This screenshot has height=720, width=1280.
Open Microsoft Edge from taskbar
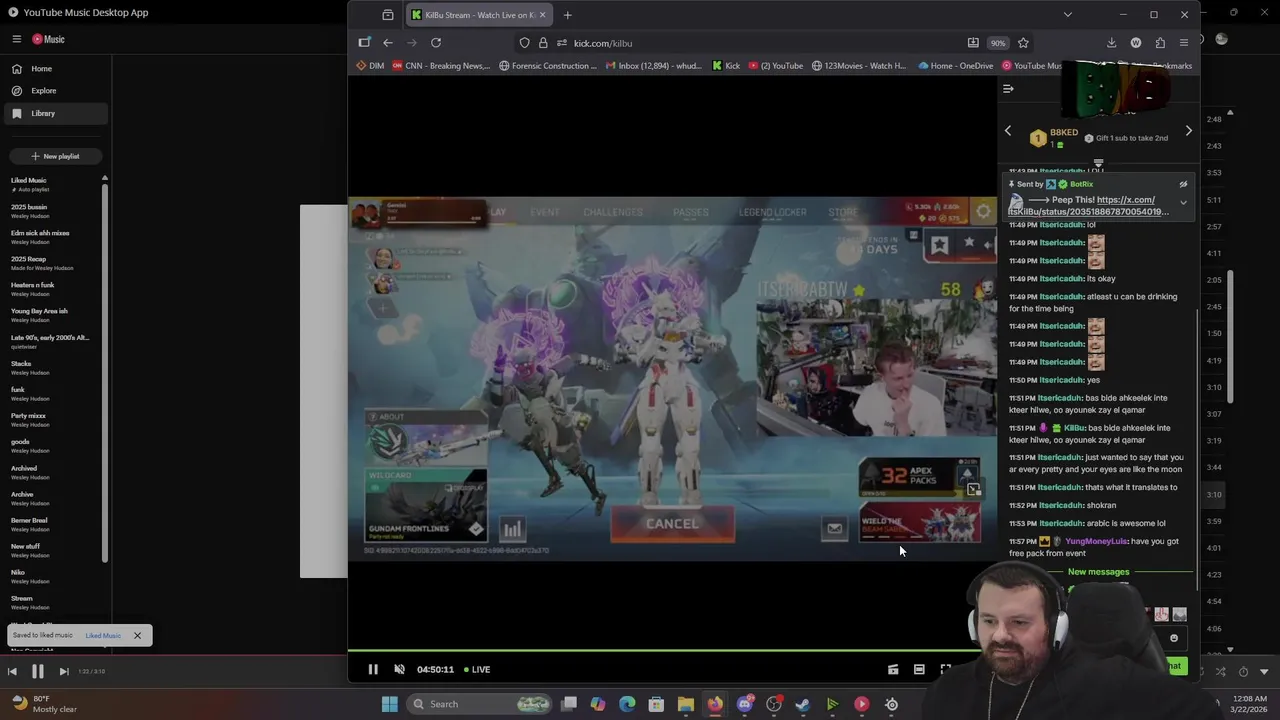click(627, 704)
